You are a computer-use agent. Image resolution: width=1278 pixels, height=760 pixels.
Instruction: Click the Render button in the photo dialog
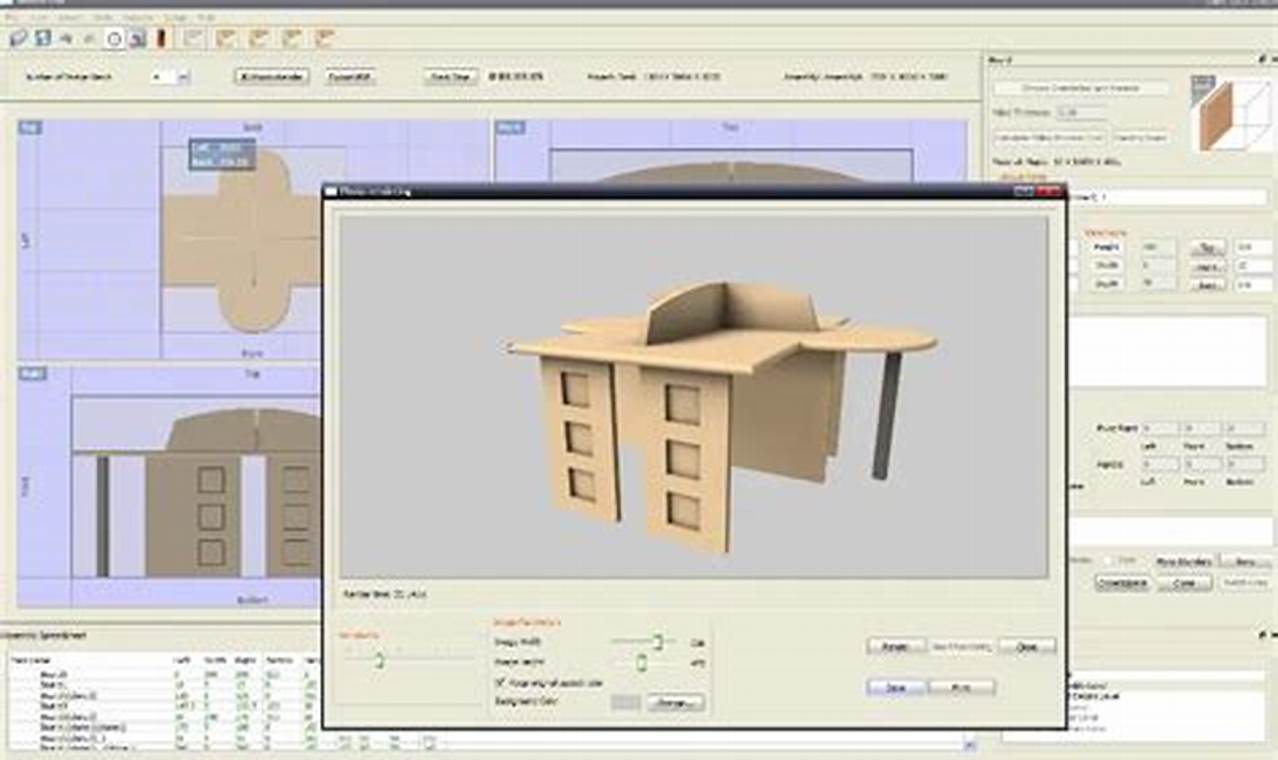tap(896, 646)
